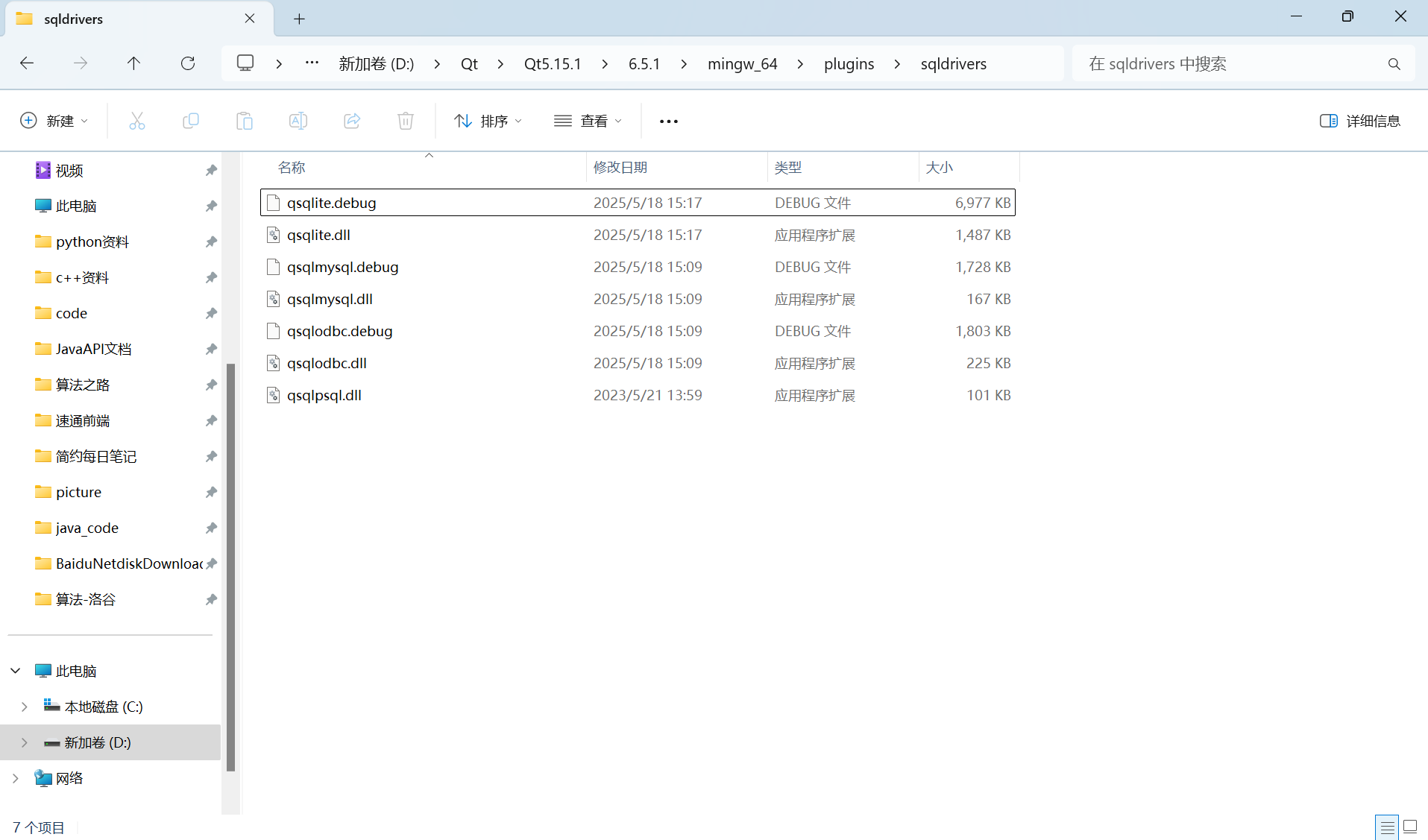The width and height of the screenshot is (1428, 840).
Task: Click the Paste icon
Action: click(245, 120)
